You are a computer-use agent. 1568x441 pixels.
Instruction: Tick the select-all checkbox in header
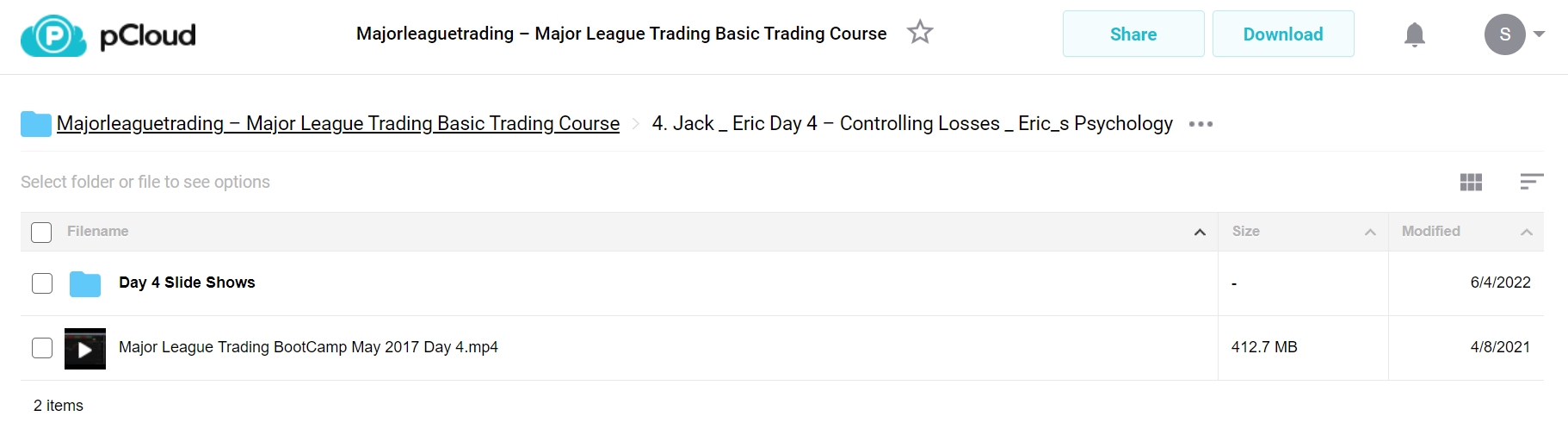(x=41, y=233)
